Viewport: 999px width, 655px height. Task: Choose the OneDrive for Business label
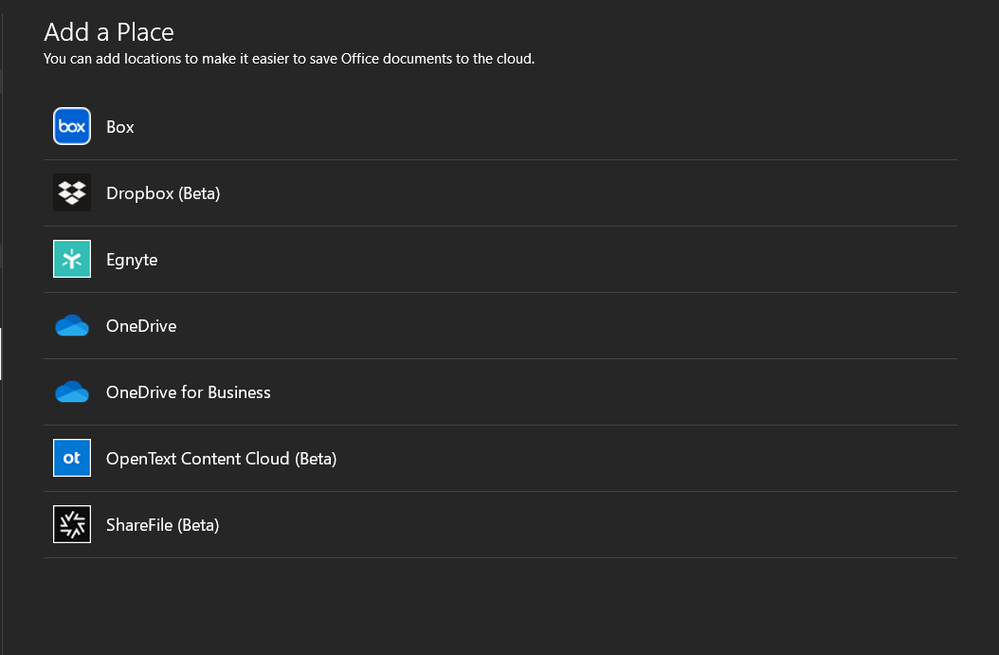point(189,392)
